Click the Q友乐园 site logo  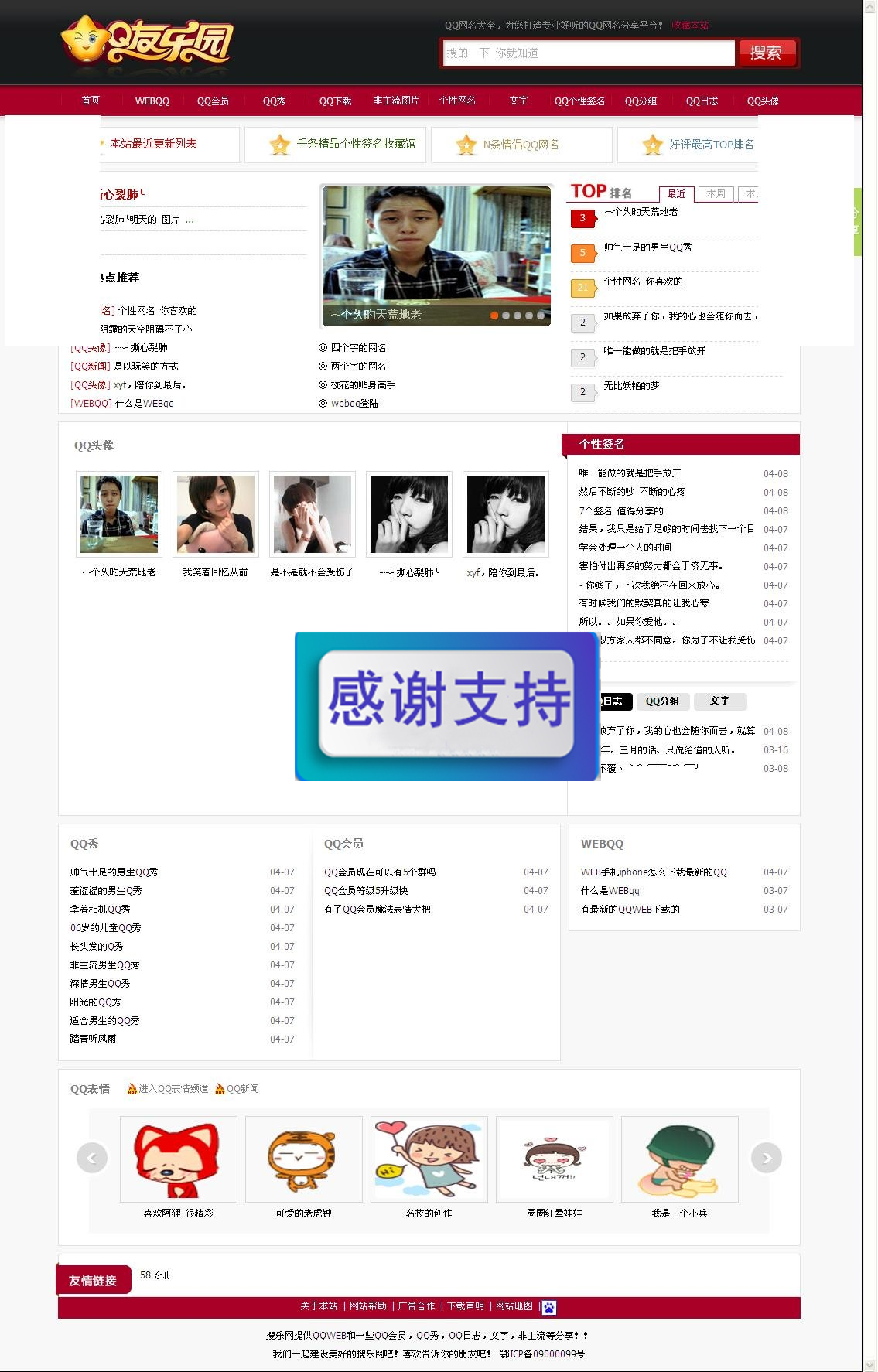pyautogui.click(x=147, y=40)
